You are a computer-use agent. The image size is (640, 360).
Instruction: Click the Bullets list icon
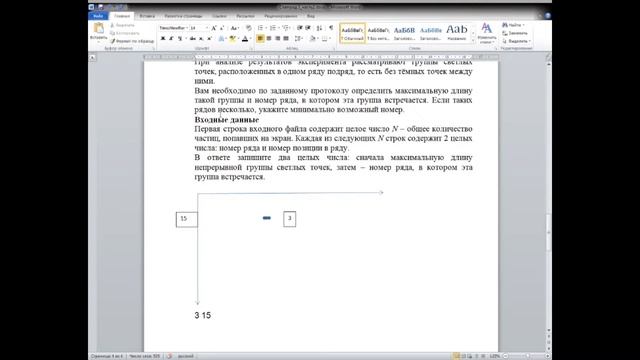click(260, 28)
